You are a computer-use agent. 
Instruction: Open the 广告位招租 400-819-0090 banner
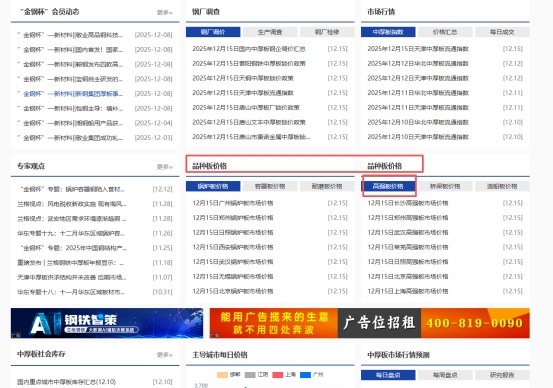pos(370,323)
